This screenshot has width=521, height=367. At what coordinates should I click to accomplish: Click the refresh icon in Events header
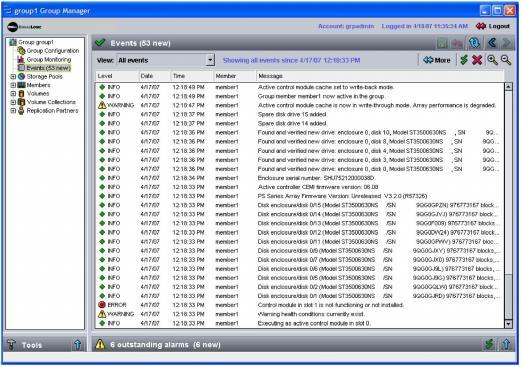(x=474, y=43)
